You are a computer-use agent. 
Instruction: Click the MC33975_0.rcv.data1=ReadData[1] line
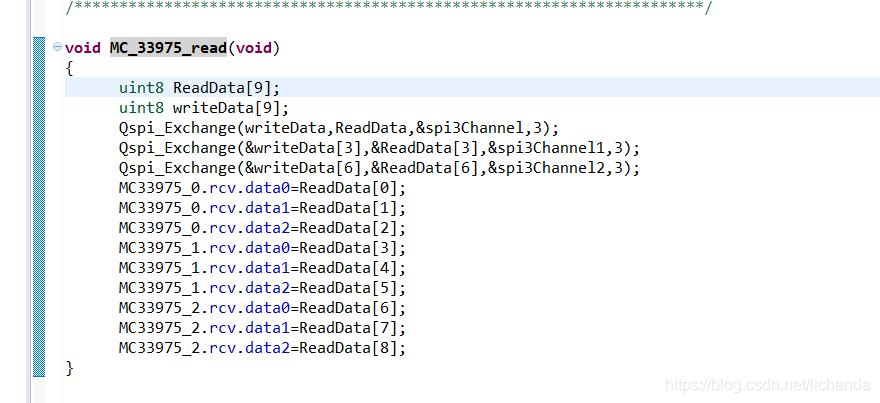[x=262, y=208]
